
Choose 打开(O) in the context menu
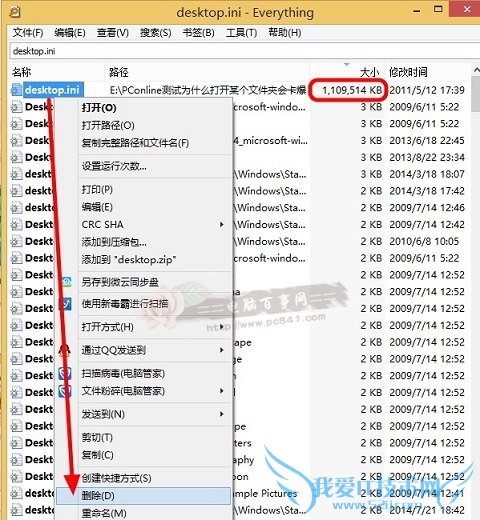pyautogui.click(x=99, y=108)
